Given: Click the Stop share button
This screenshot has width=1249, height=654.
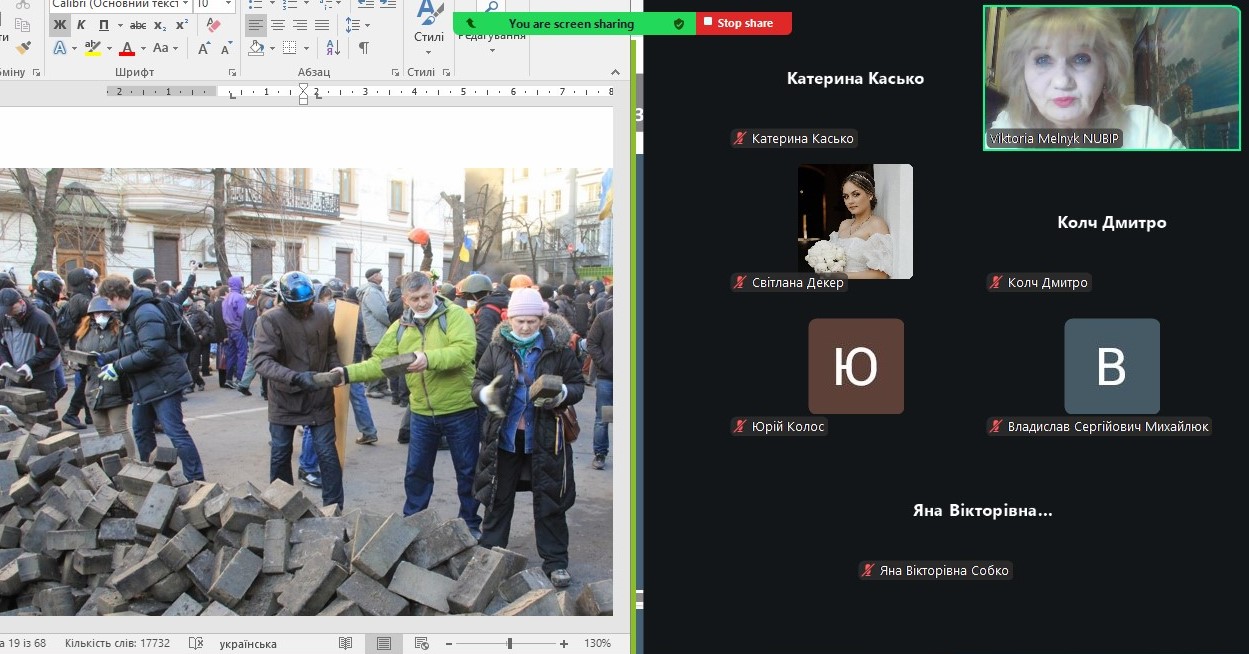Looking at the screenshot, I should click(744, 23).
